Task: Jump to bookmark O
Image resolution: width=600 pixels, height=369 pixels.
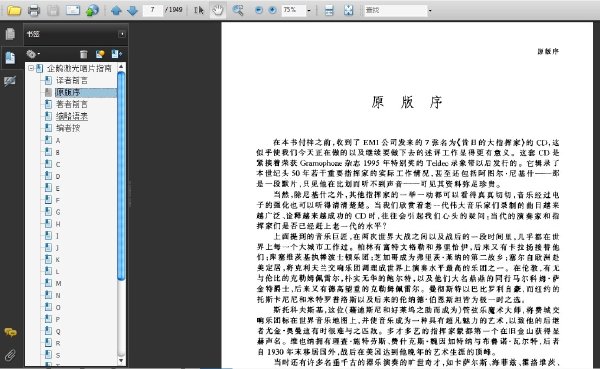Action: [x=58, y=307]
